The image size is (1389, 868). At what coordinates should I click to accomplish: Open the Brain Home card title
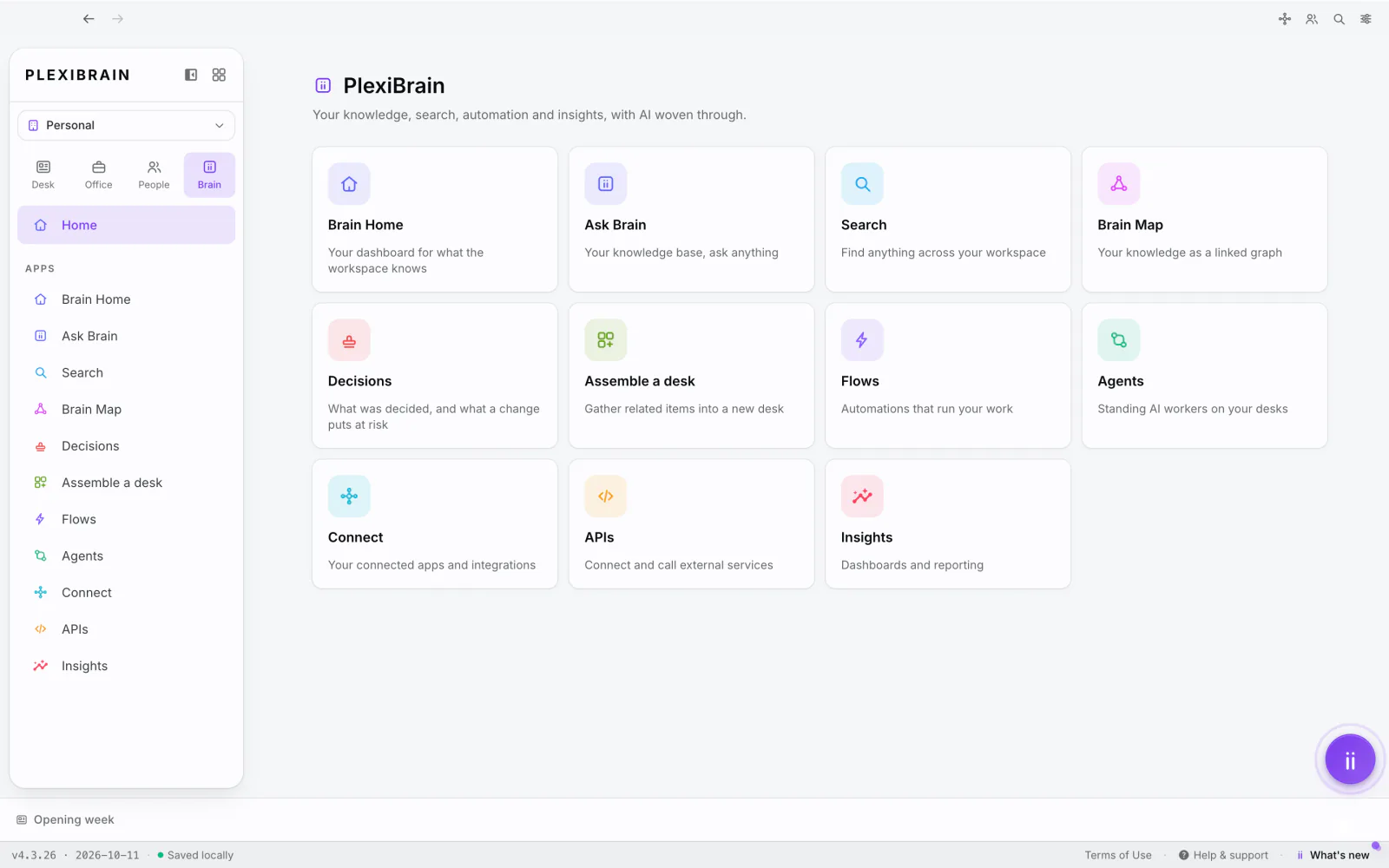tap(365, 225)
